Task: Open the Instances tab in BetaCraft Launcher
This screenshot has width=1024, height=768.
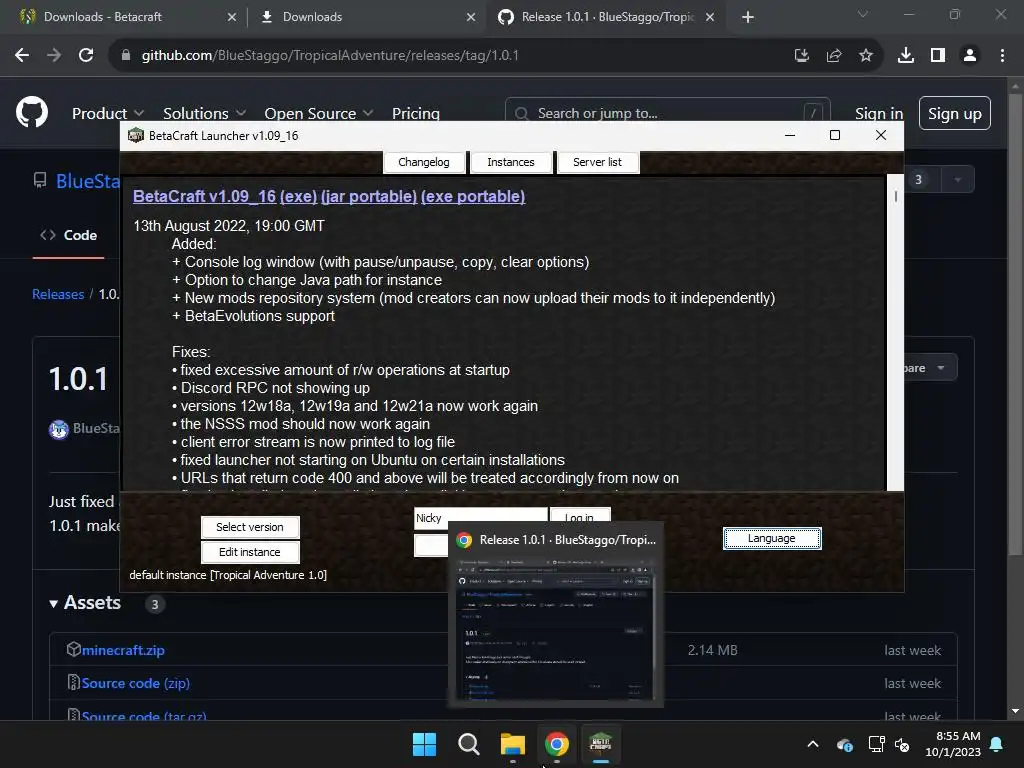Action: tap(511, 162)
